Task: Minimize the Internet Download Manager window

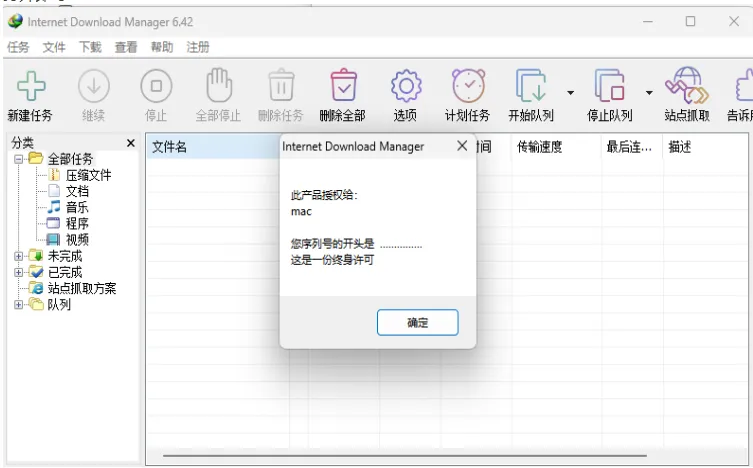Action: [x=648, y=21]
